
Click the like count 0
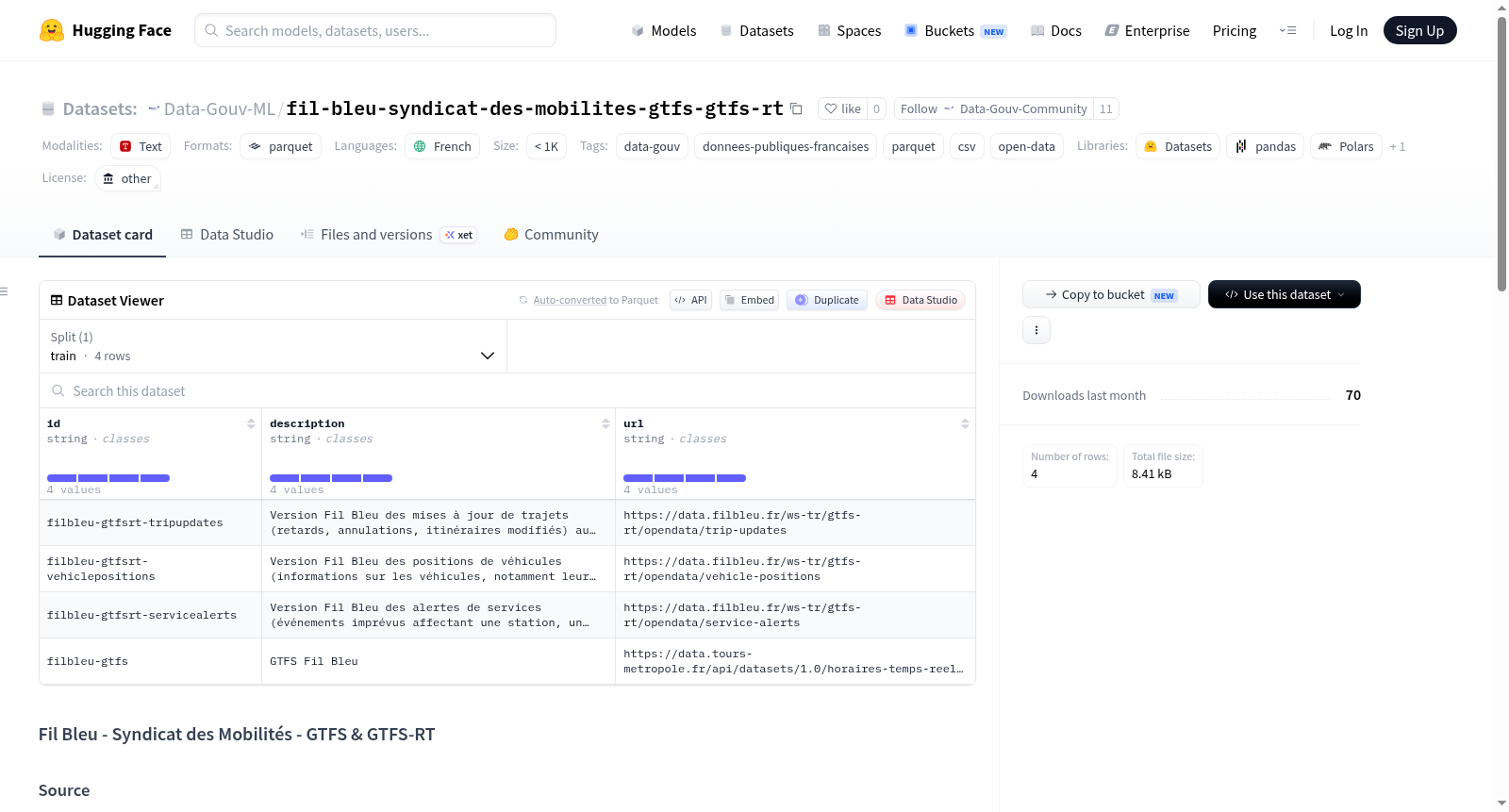(876, 108)
